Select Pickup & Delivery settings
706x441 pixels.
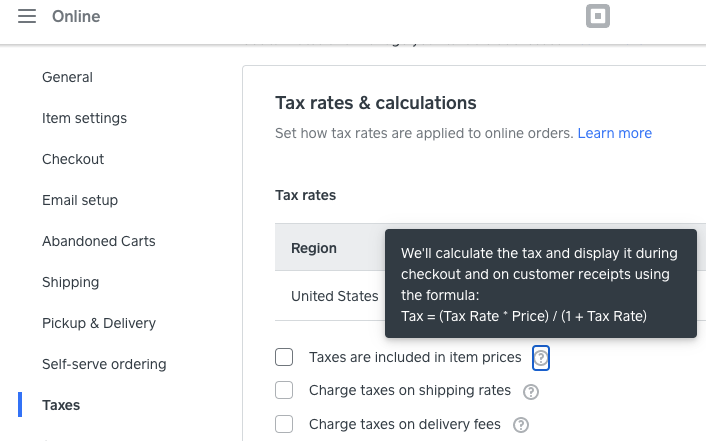[99, 323]
